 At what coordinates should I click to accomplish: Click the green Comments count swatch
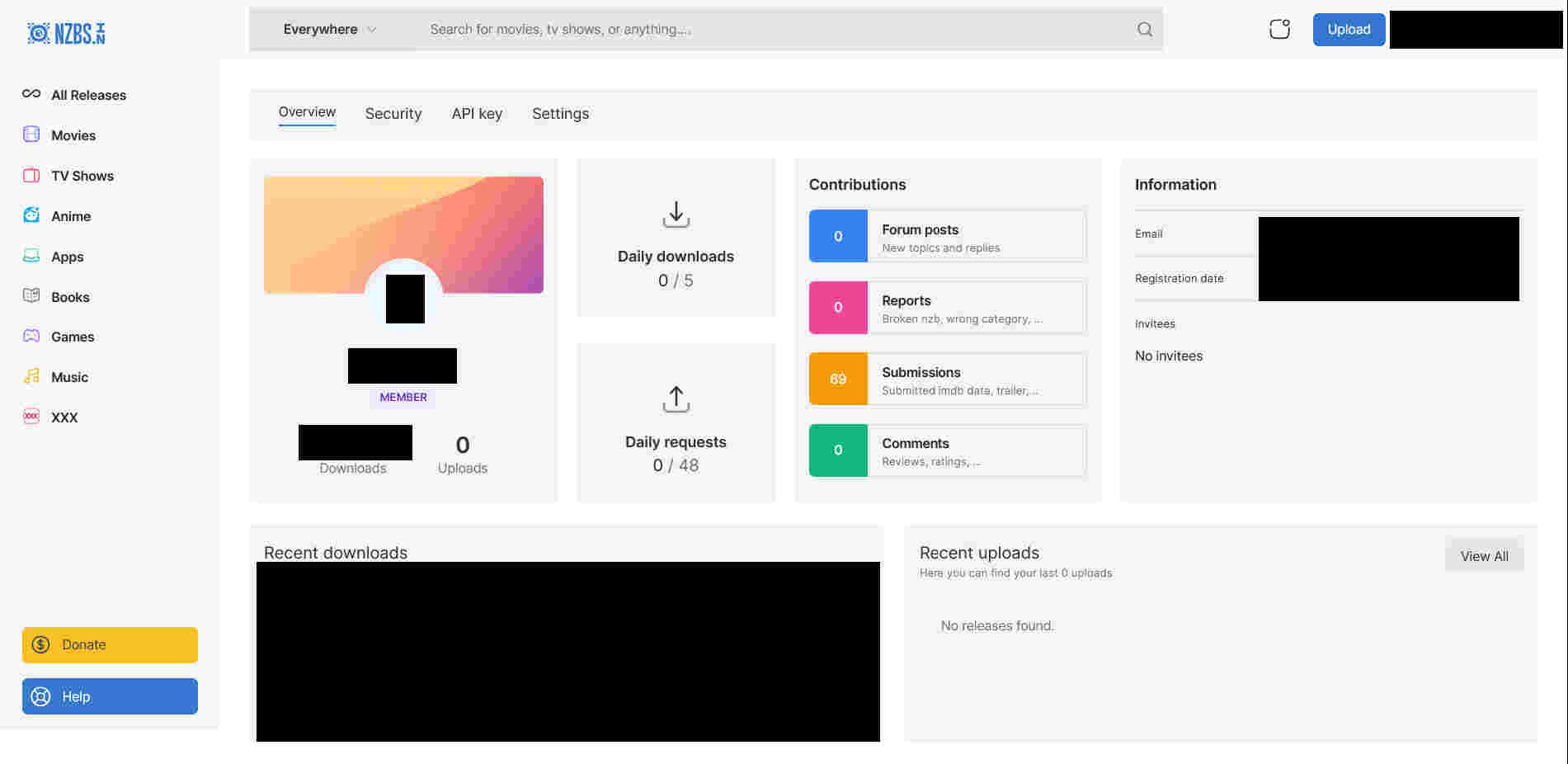tap(838, 450)
